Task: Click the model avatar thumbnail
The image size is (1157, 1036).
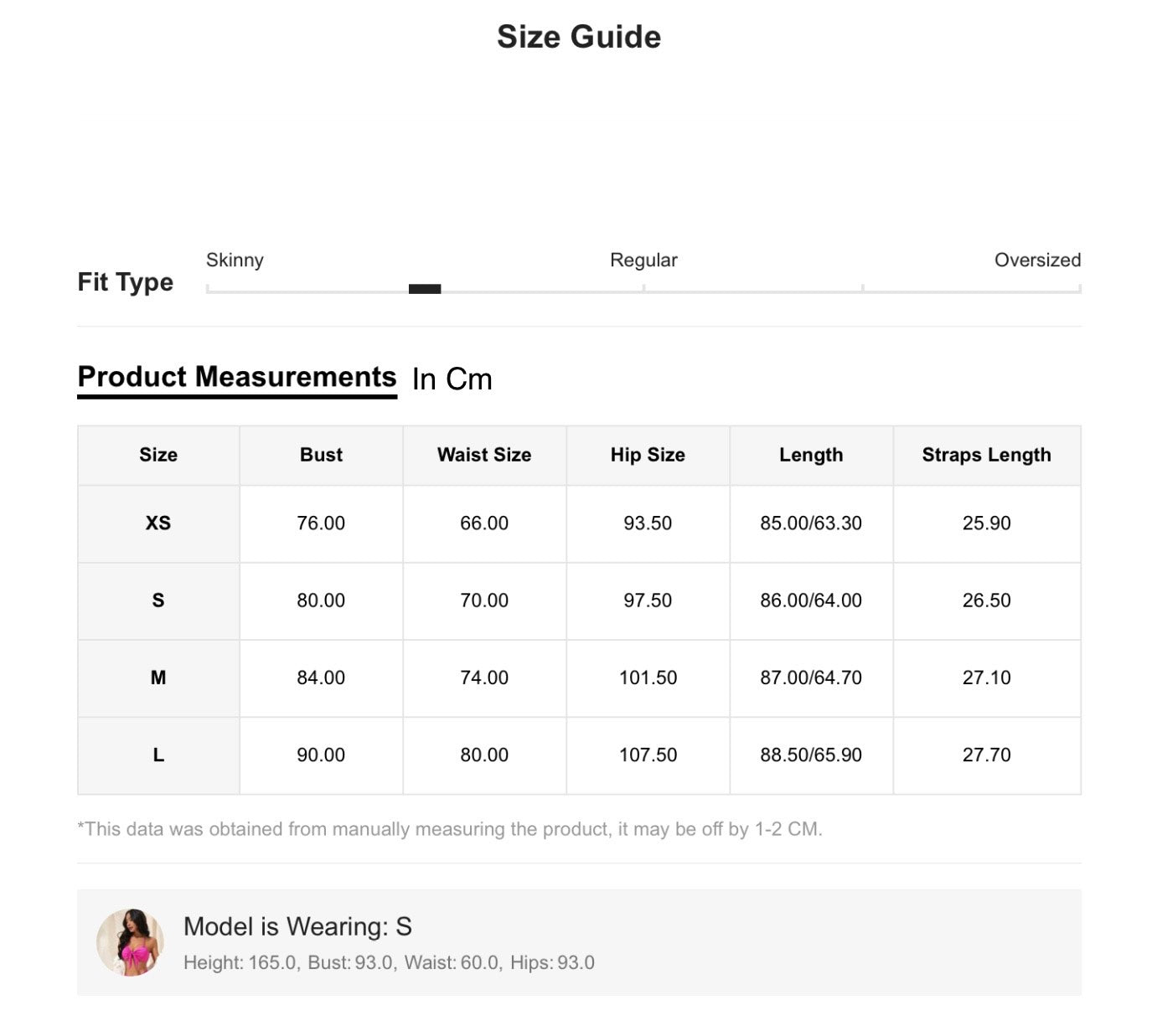Action: pyautogui.click(x=130, y=942)
